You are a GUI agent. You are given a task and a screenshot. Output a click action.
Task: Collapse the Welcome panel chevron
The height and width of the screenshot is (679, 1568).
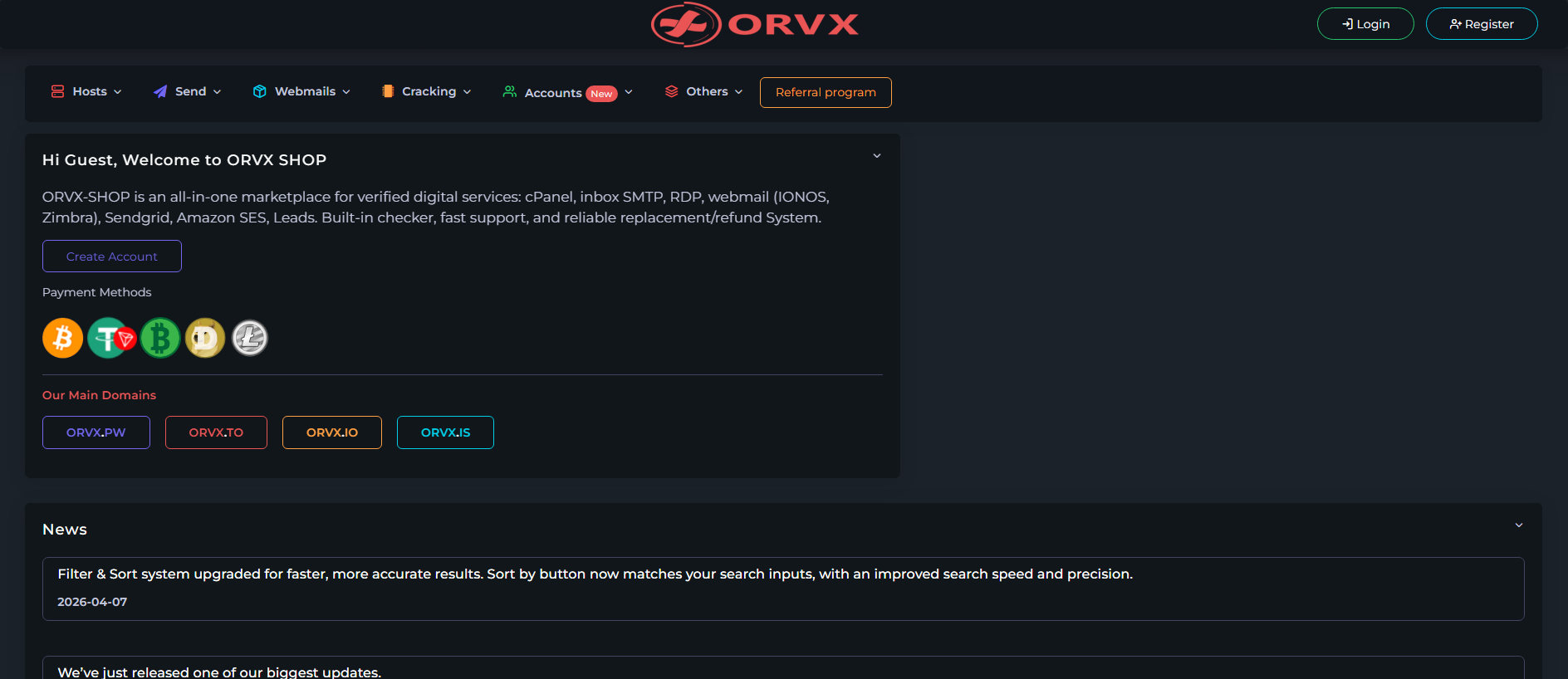coord(877,156)
